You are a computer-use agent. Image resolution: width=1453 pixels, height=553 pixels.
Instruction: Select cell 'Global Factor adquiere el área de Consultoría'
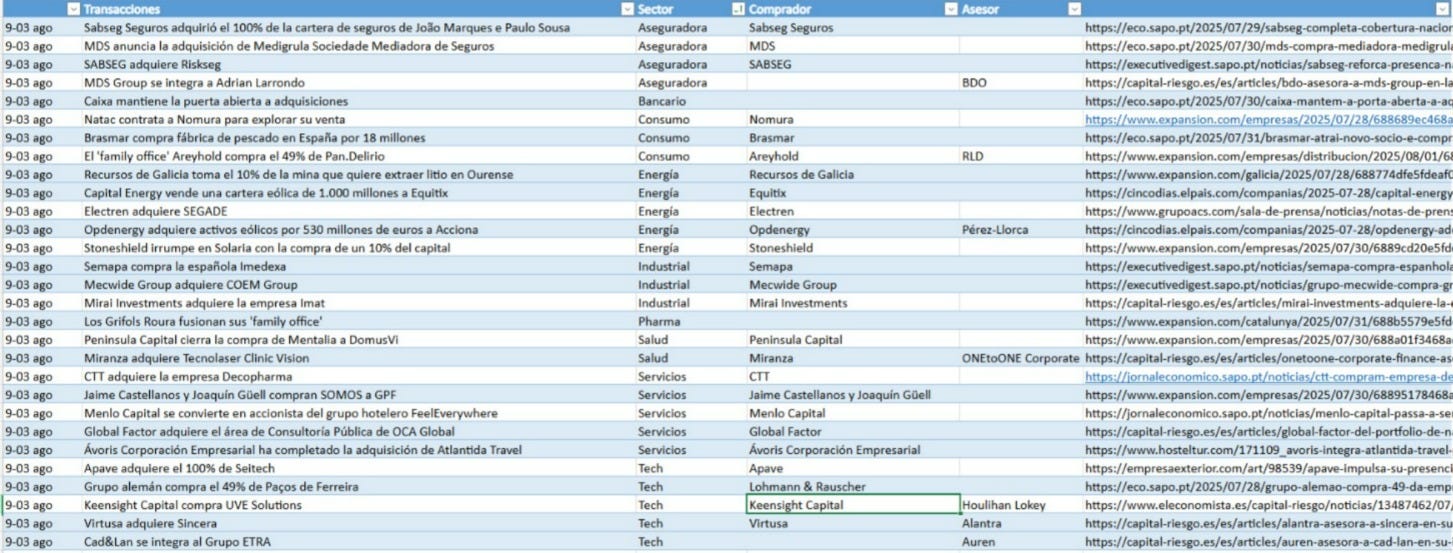click(358, 432)
